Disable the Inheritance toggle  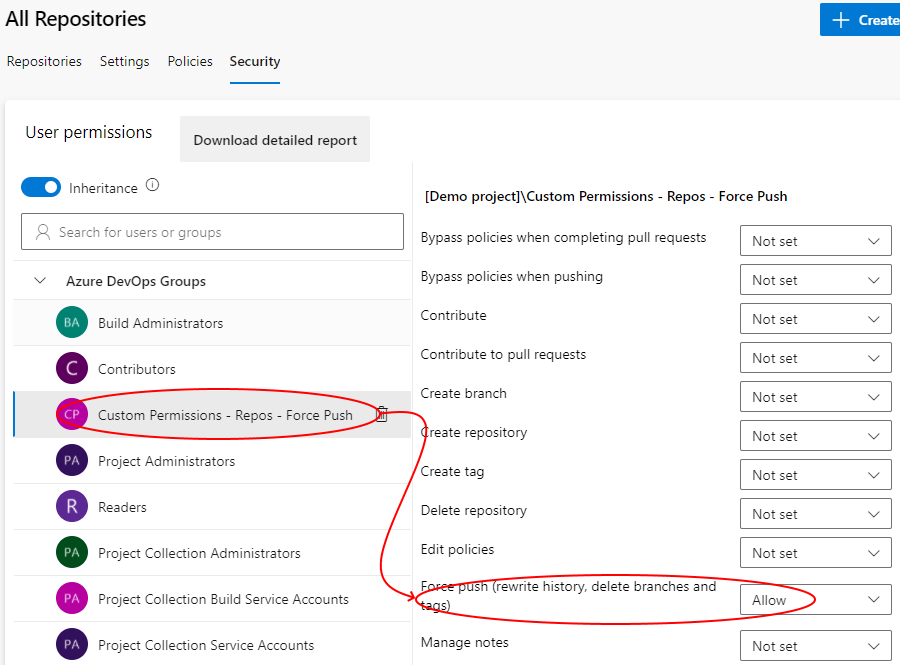point(40,187)
